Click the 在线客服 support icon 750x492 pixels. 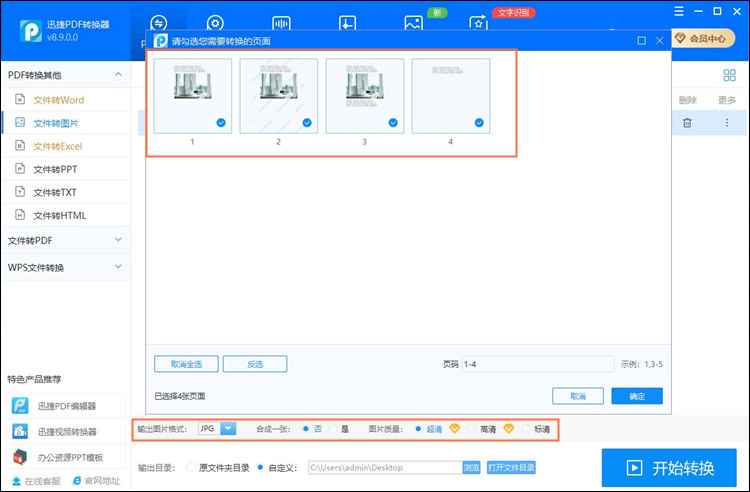pos(17,481)
